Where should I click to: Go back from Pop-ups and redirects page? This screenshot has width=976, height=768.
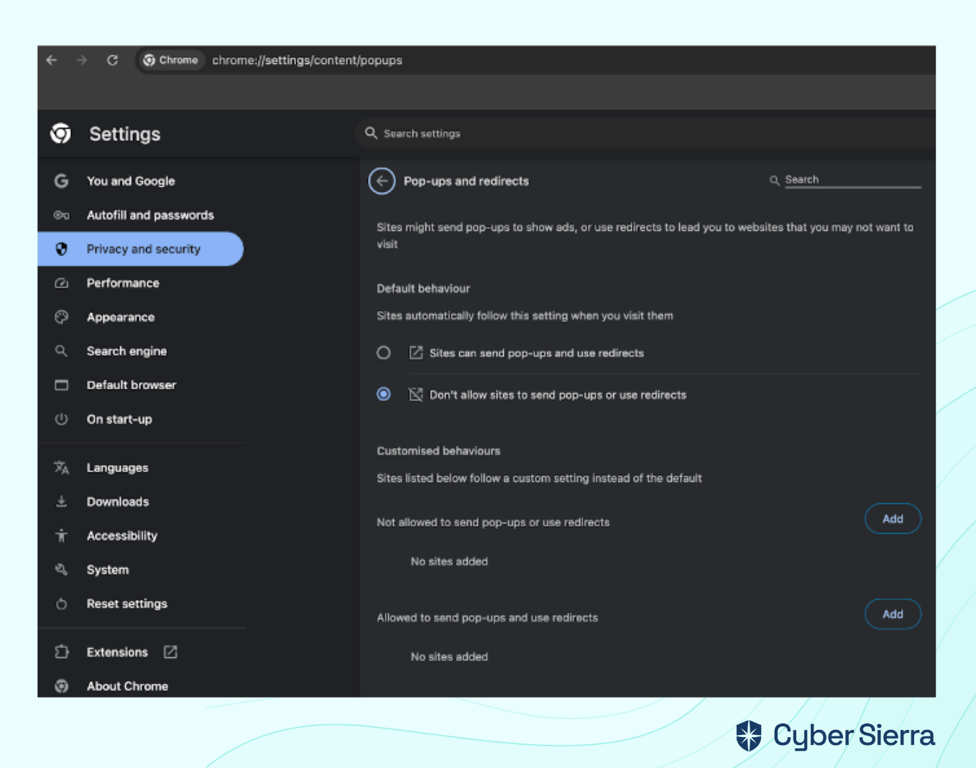pos(382,181)
